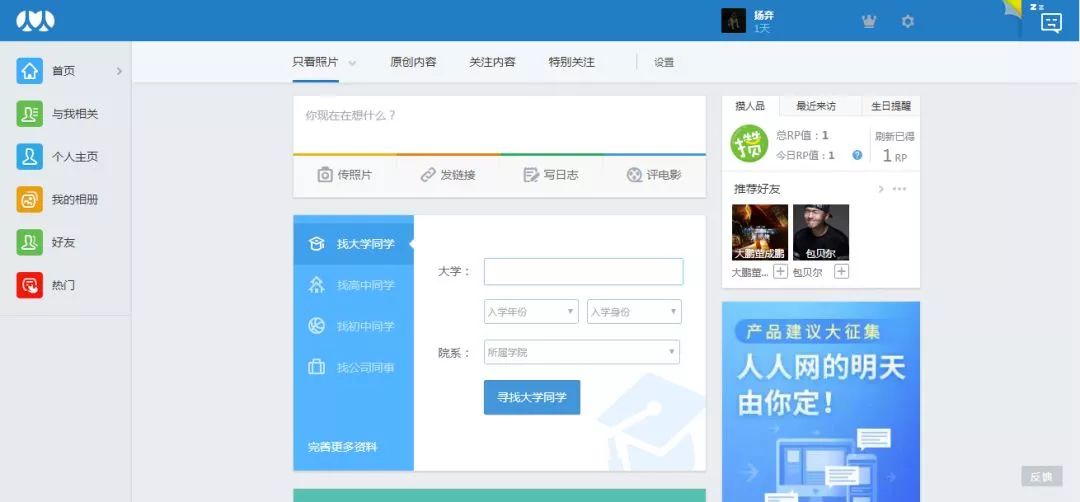Select 找大学同学 option
The image size is (1080, 502).
(353, 244)
